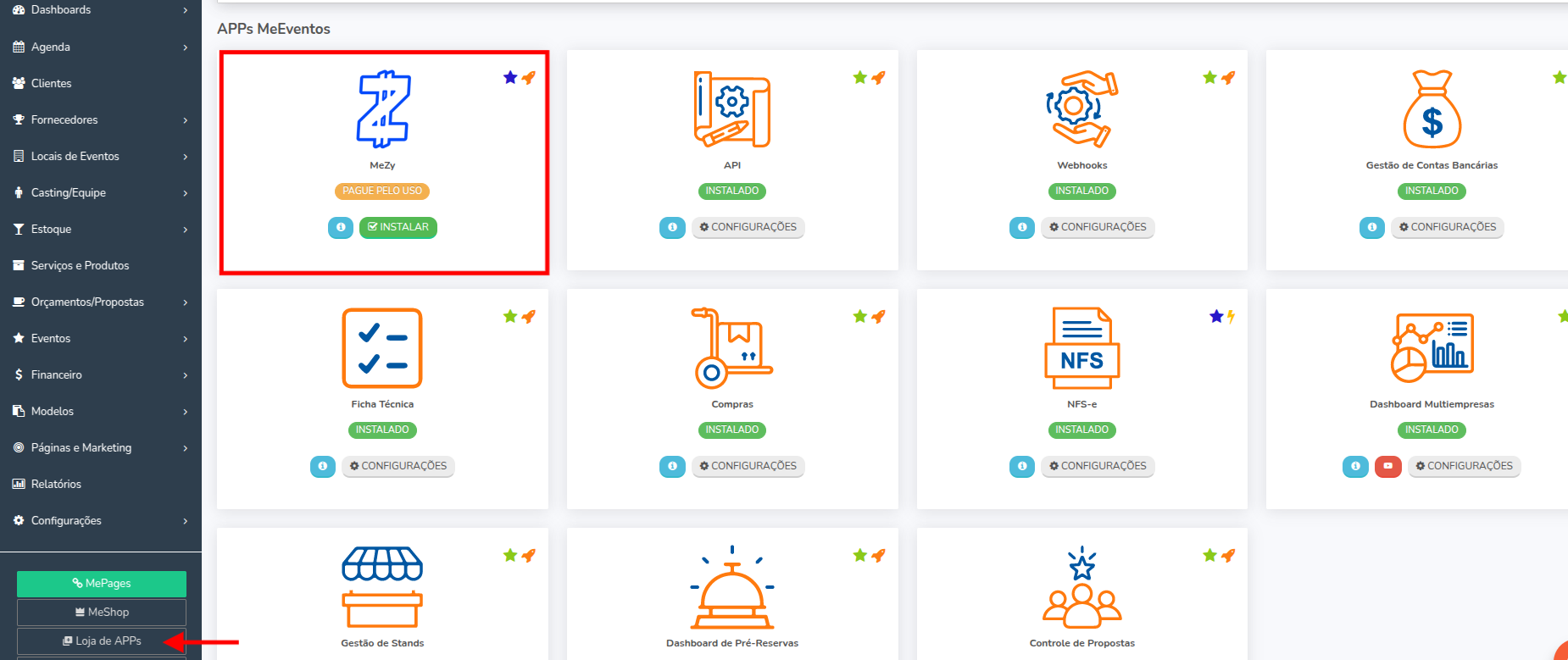Expand the Casting/Equipe chevron
Image resolution: width=1568 pixels, height=660 pixels.
point(186,193)
